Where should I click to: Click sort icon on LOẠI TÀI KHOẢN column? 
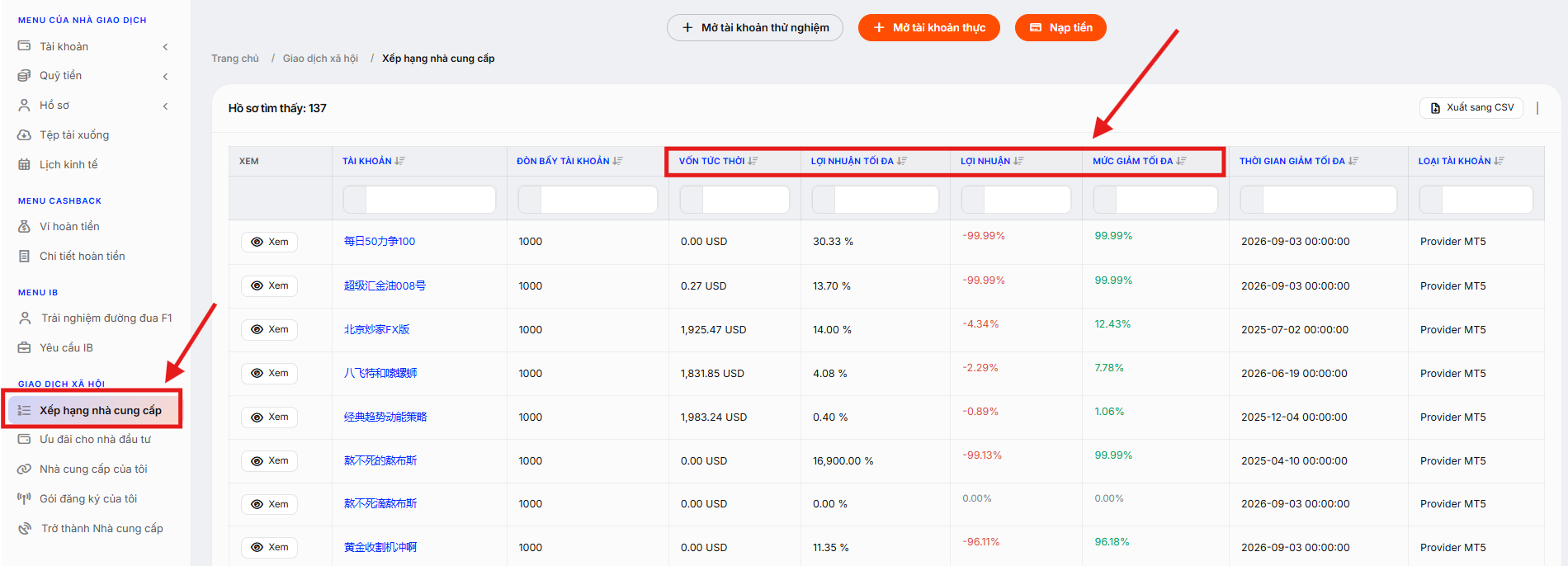(1499, 161)
